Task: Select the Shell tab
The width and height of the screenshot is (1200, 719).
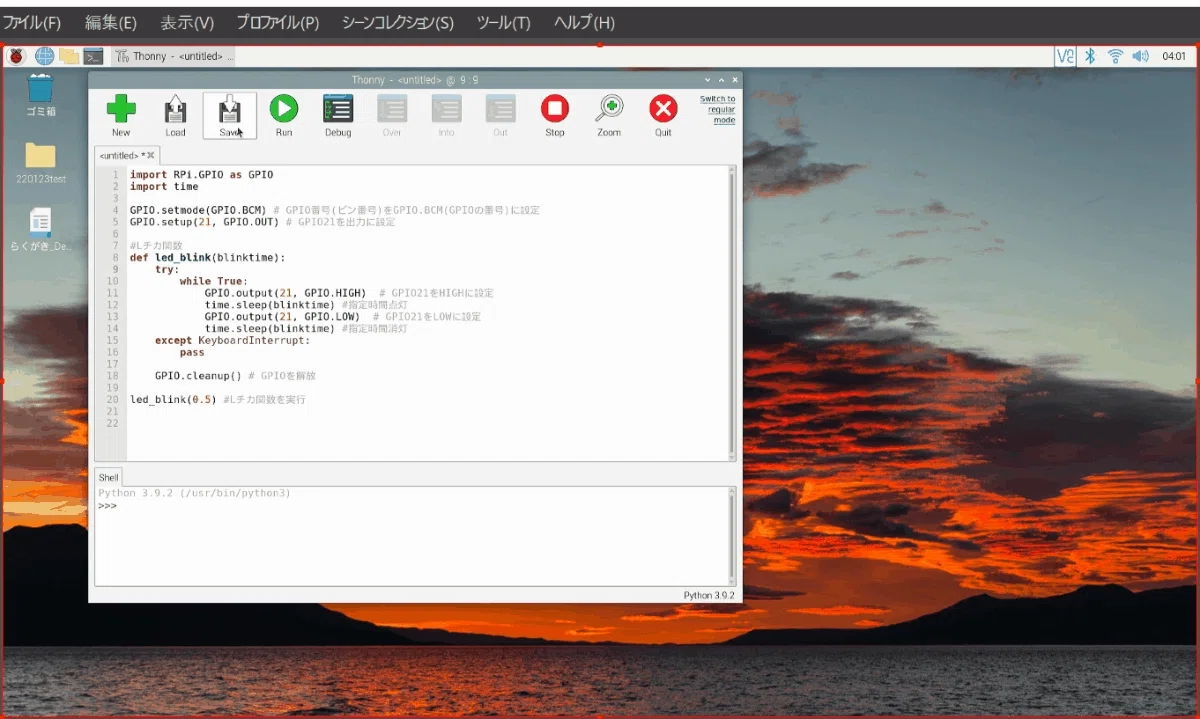Action: click(108, 477)
